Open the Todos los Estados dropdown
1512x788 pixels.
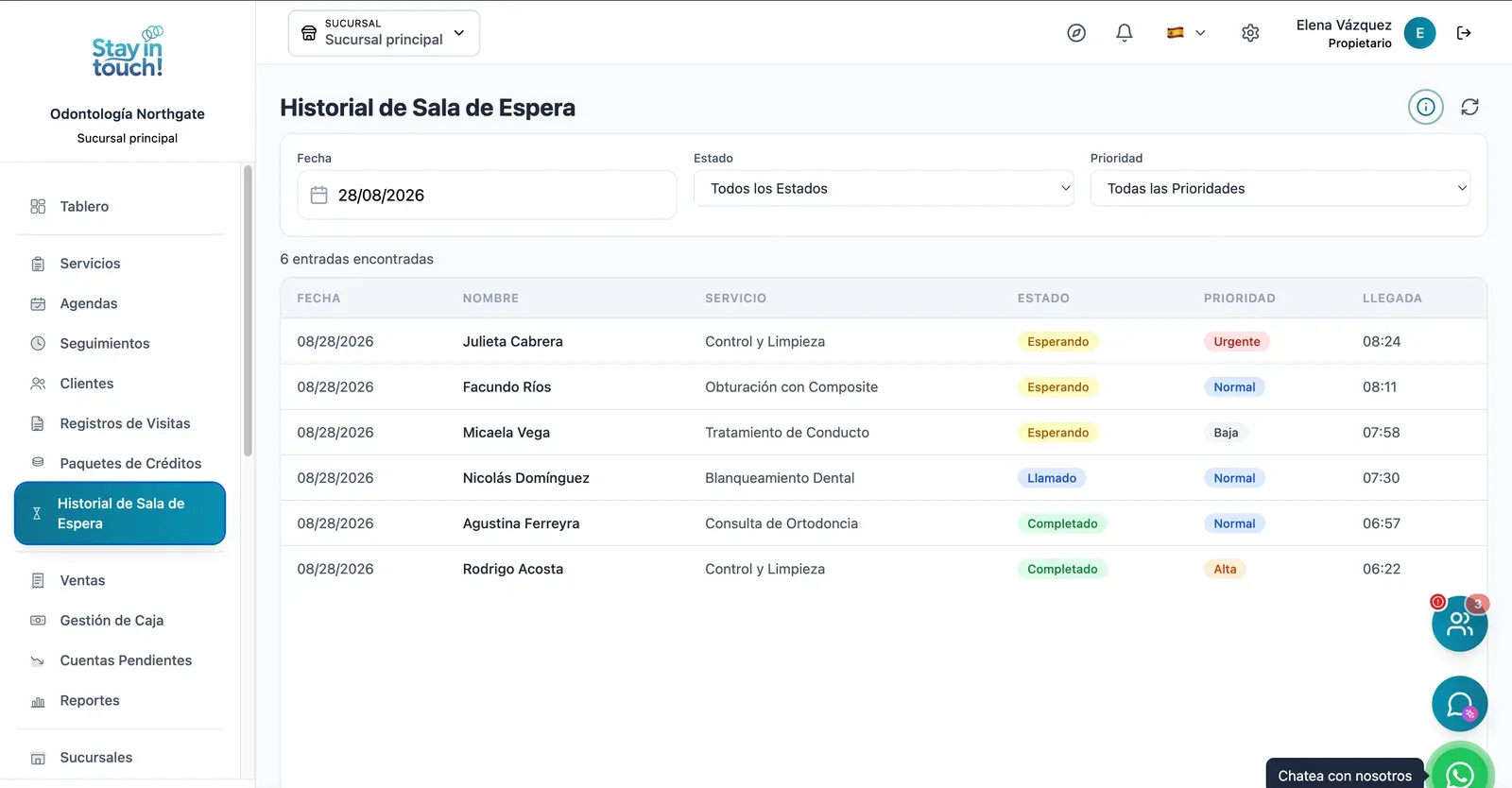pos(884,188)
